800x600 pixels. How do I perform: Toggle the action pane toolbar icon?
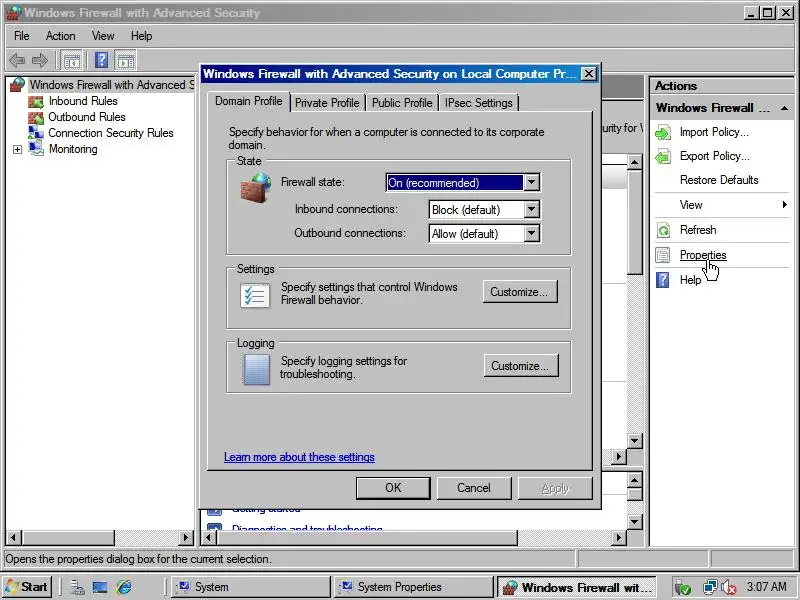click(126, 60)
